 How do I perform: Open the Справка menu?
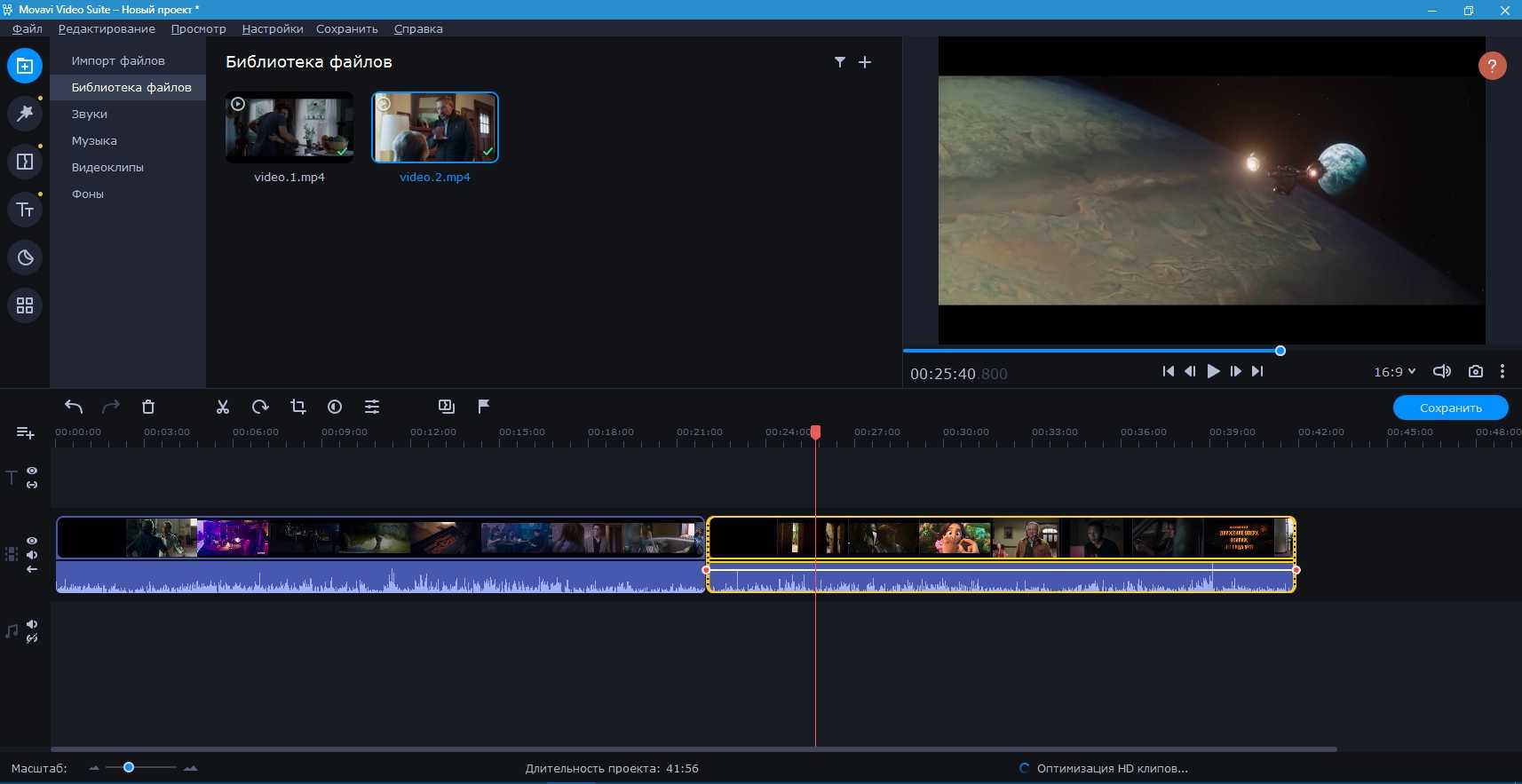click(x=418, y=28)
